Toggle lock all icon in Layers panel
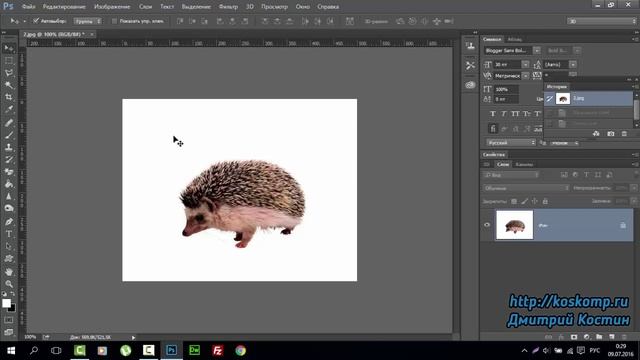The height and width of the screenshot is (360, 640). (545, 201)
